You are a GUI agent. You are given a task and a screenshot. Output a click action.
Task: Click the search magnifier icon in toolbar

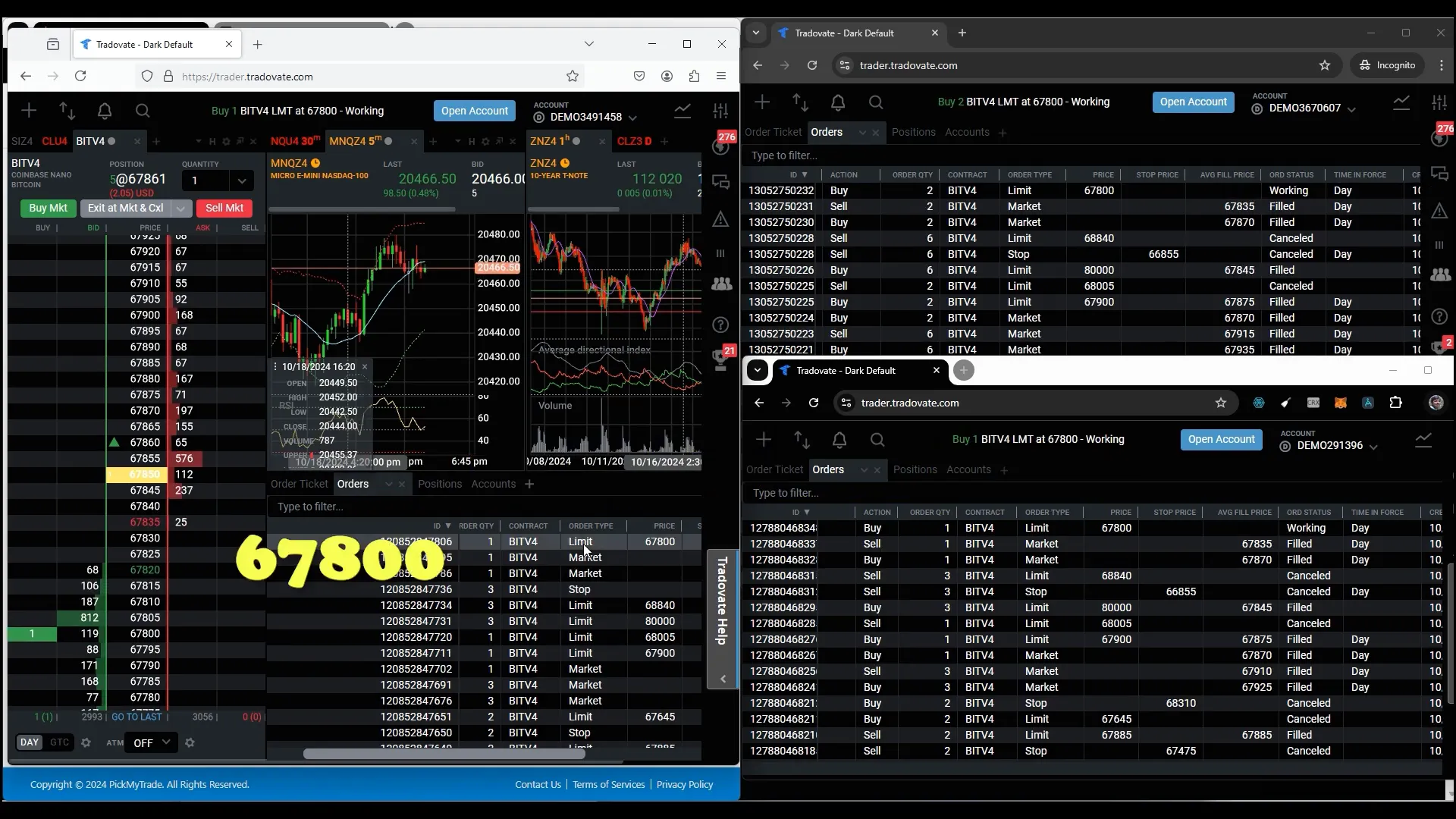tap(142, 110)
